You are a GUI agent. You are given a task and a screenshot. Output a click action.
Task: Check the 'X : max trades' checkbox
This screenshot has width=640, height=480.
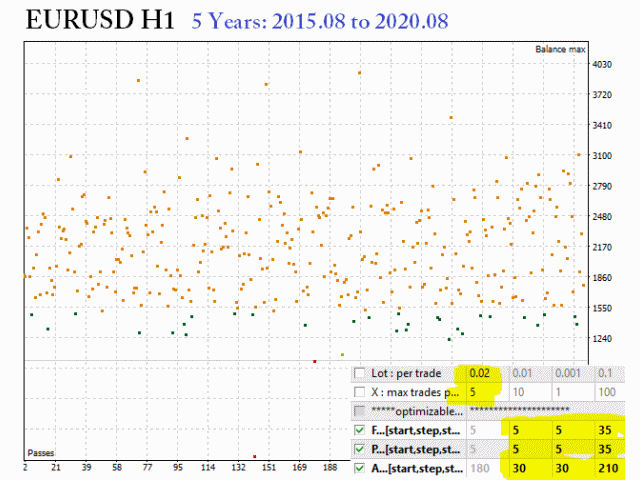coord(360,392)
